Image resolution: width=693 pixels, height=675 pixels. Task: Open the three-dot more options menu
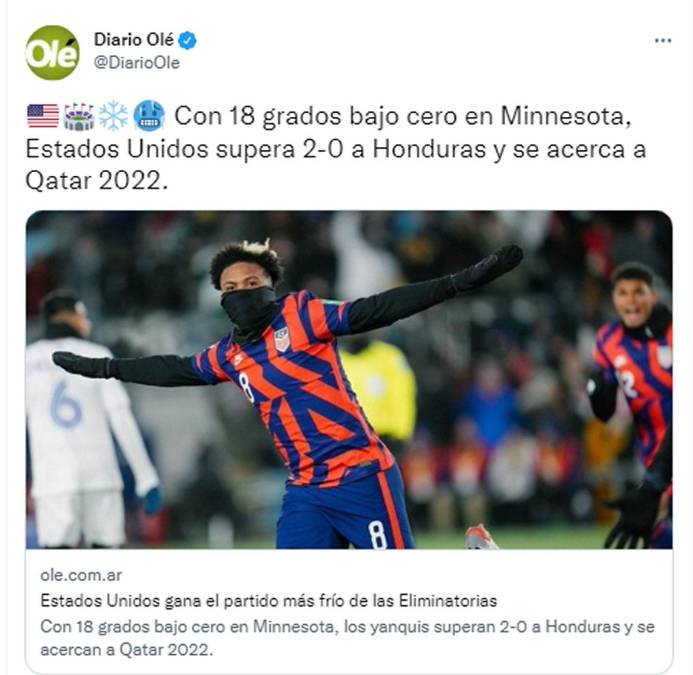(663, 41)
